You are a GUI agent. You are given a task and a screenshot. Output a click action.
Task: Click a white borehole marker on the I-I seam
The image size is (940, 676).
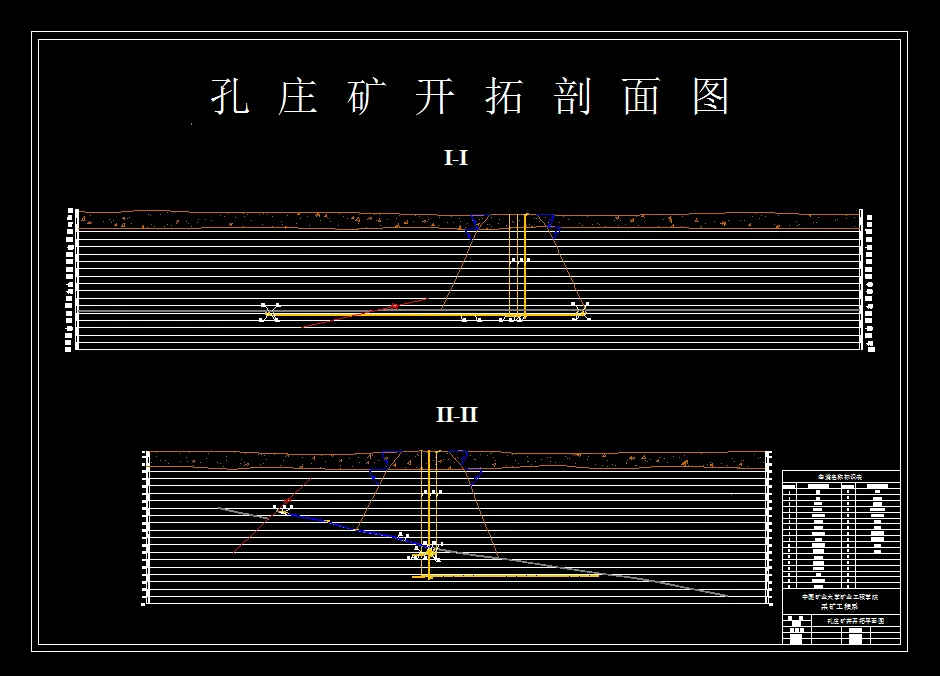(270, 313)
